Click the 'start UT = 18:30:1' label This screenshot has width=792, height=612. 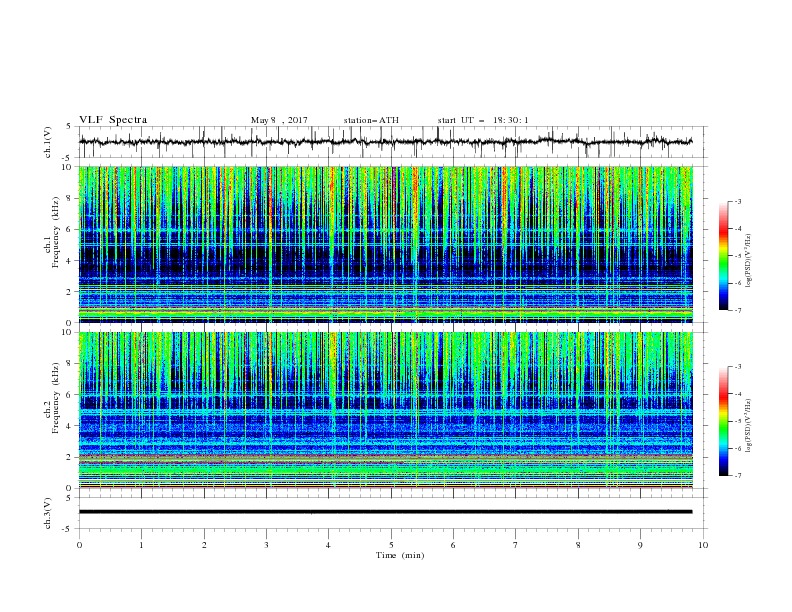point(483,120)
